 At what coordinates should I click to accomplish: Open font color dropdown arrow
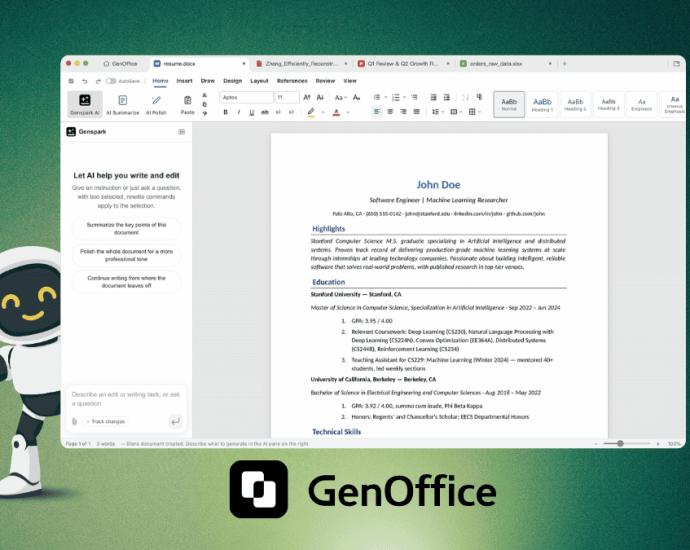pyautogui.click(x=348, y=112)
